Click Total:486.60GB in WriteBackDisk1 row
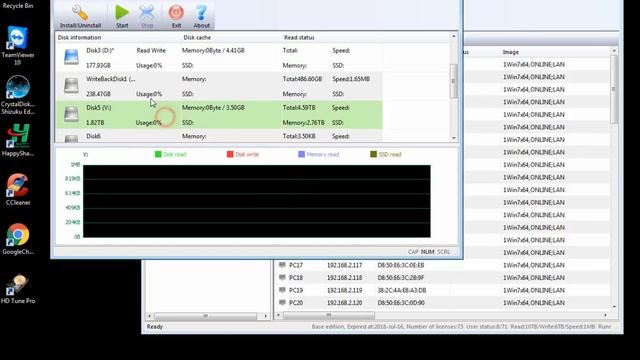Image resolution: width=640 pixels, height=360 pixels. click(302, 79)
